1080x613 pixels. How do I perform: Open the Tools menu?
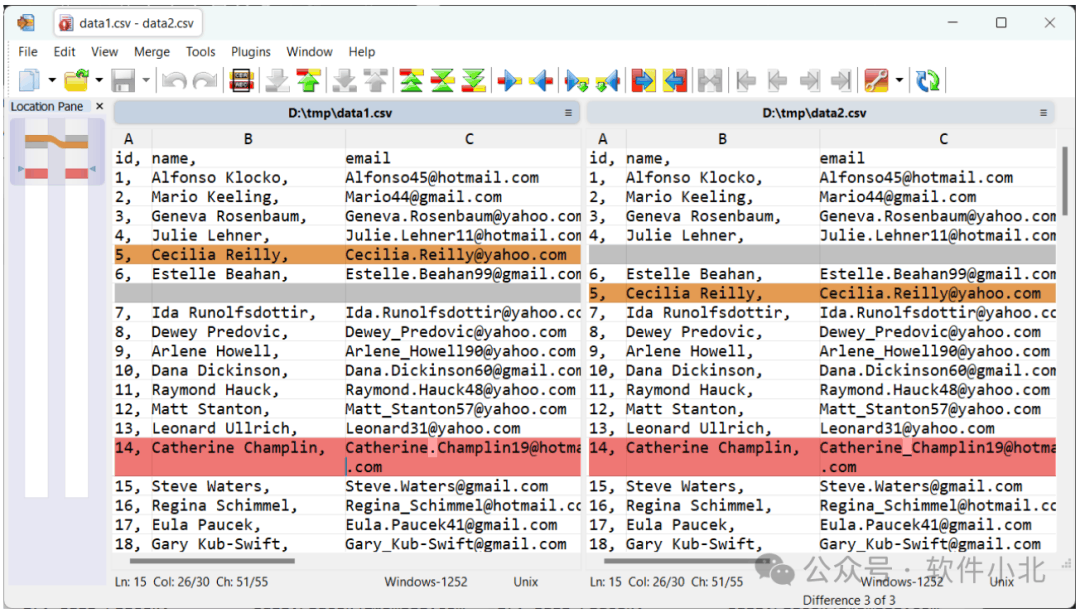(200, 52)
